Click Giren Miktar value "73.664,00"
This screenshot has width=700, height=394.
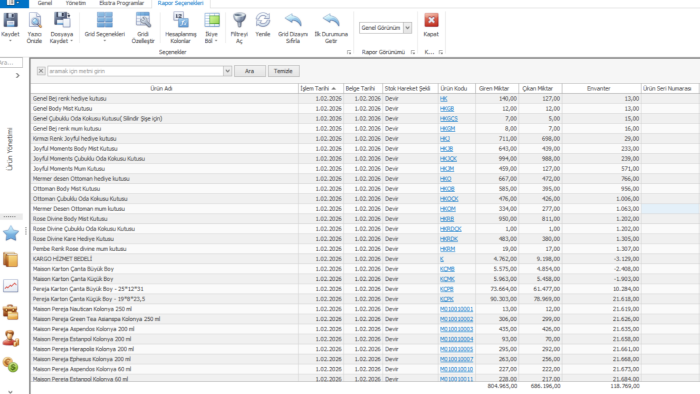(504, 289)
